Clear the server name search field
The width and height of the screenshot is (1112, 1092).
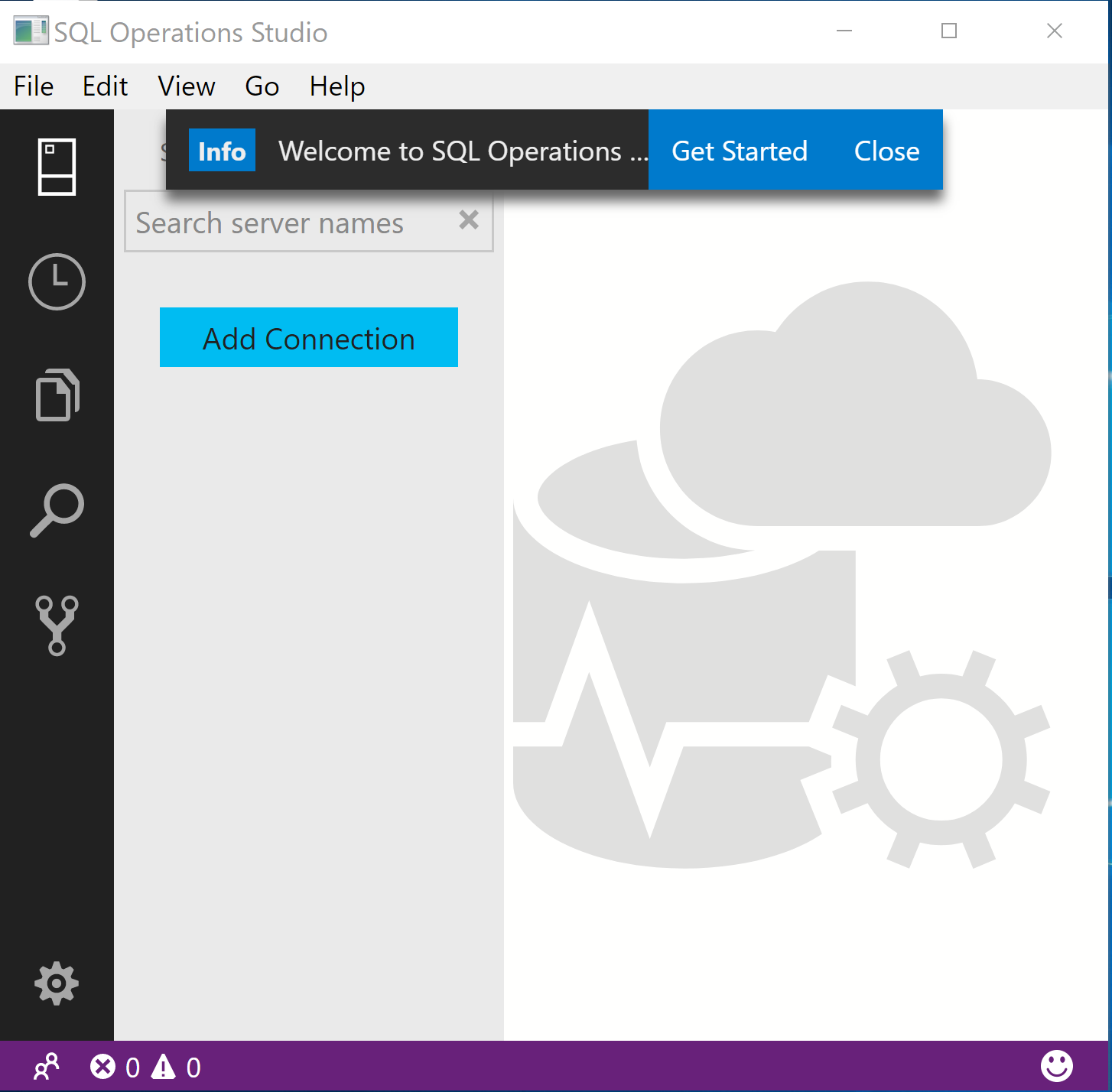click(x=469, y=221)
